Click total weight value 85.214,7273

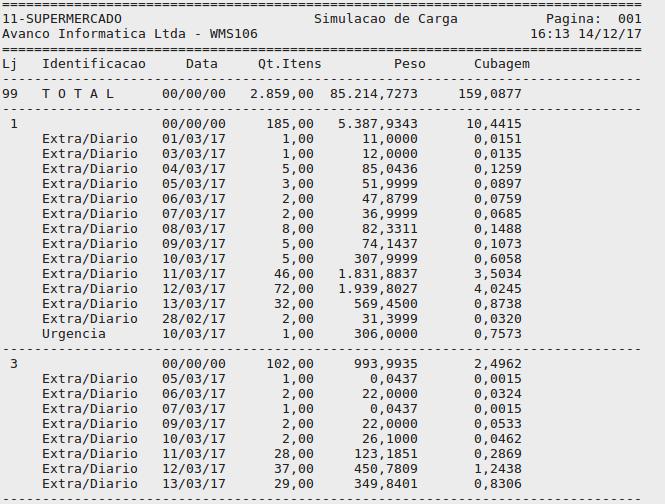(373, 94)
